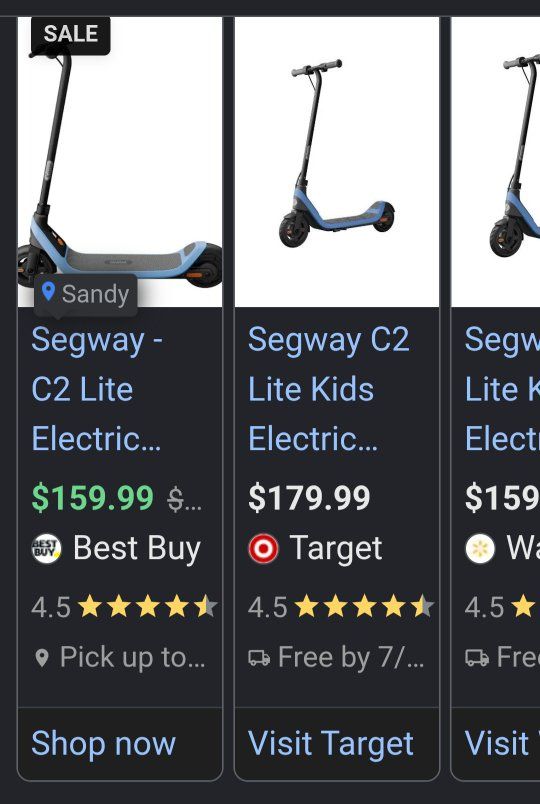Click the green $159.99 sale price
The image size is (540, 804).
click(93, 498)
